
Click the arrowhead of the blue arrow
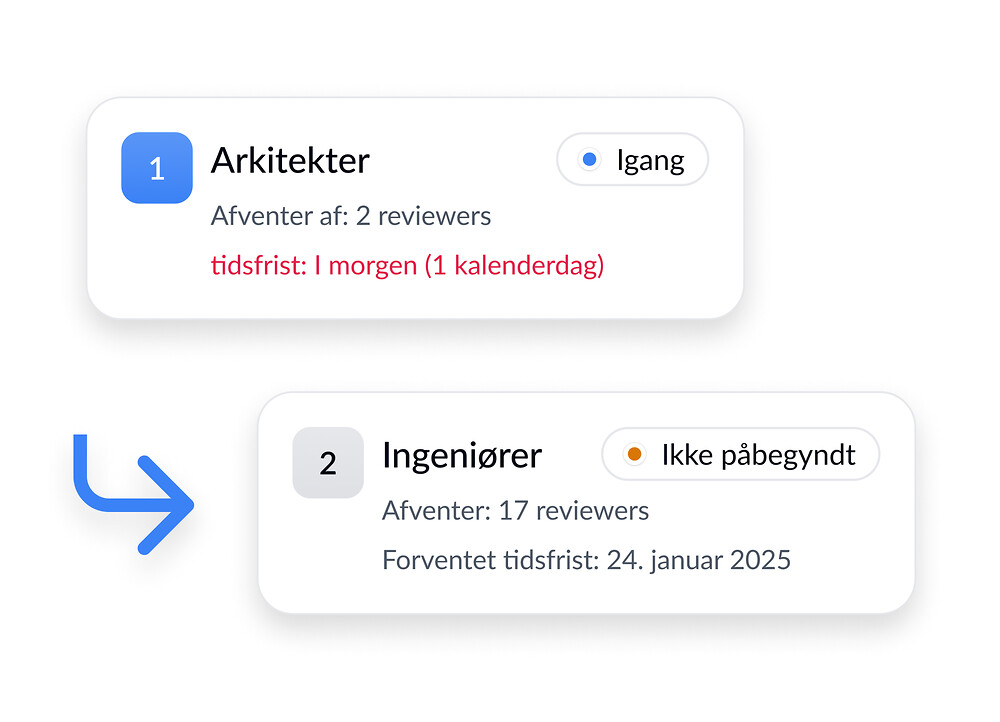[167, 505]
